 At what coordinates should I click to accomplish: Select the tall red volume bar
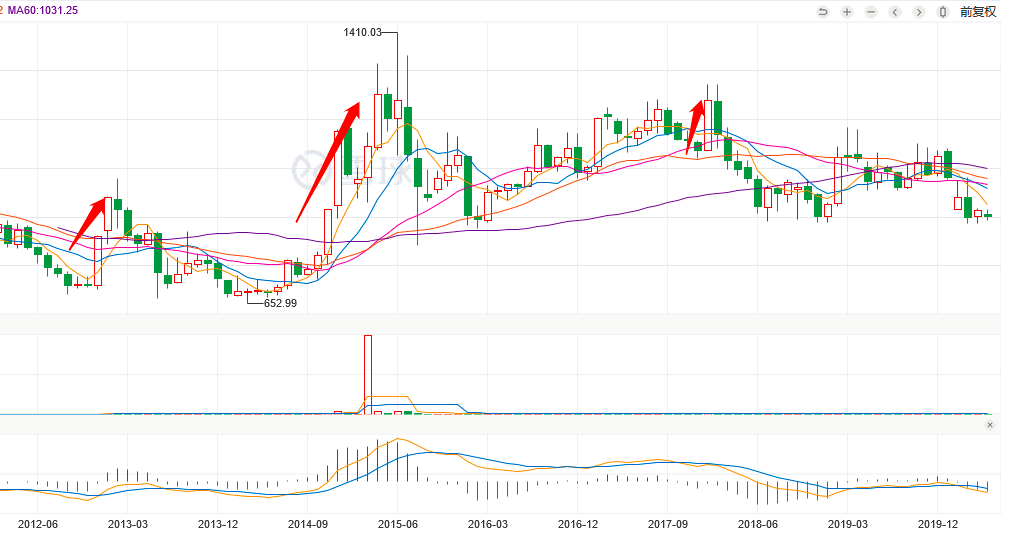367,372
